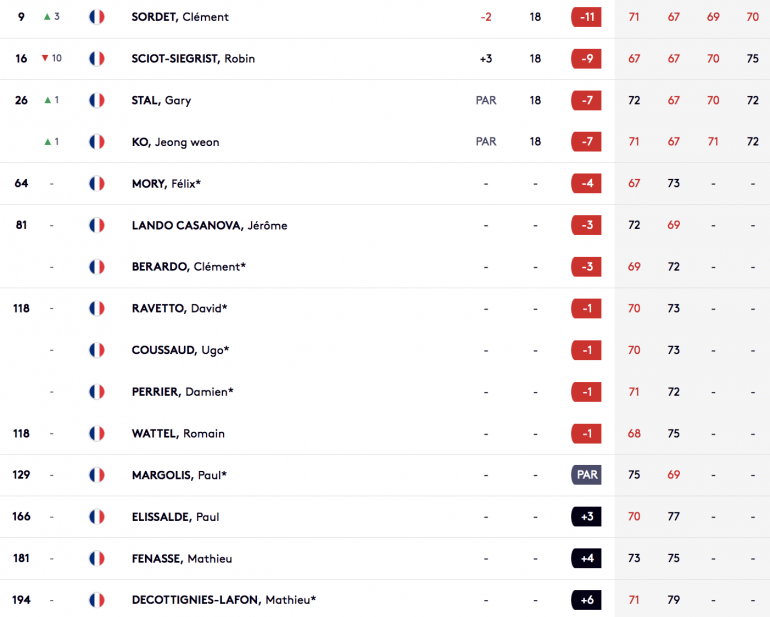Click the French flag next to SCIOT-SIEGRIST, Robin
The height and width of the screenshot is (617, 770).
tap(97, 58)
